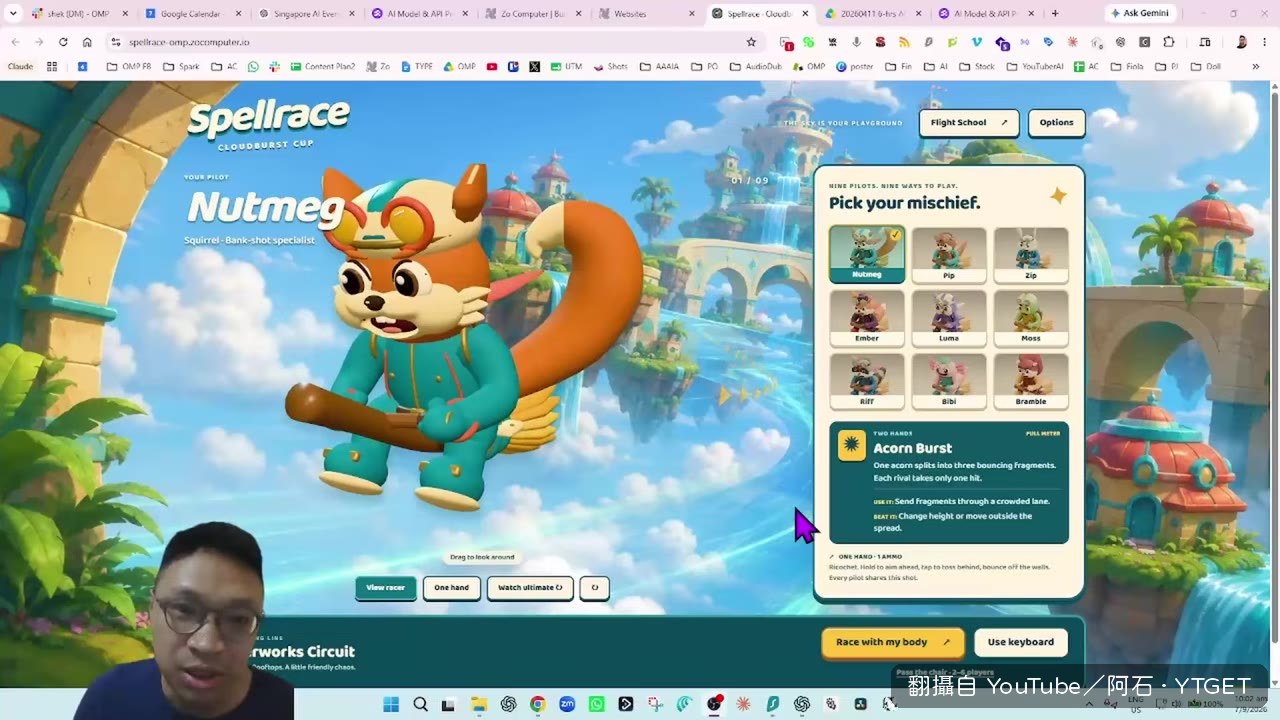The height and width of the screenshot is (720, 1280).
Task: Reload the browser page
Action: click(x=63, y=42)
